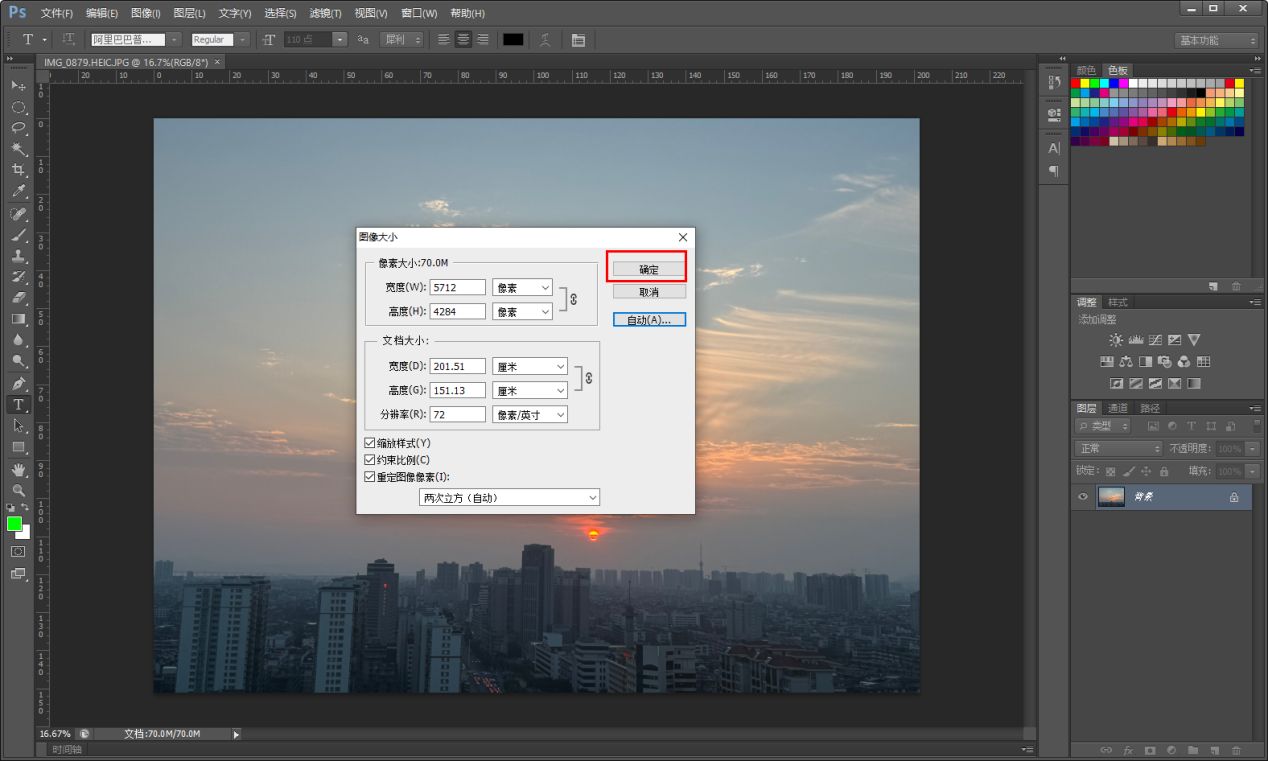Uncheck the Constrain Proportions checkbox

click(370, 460)
